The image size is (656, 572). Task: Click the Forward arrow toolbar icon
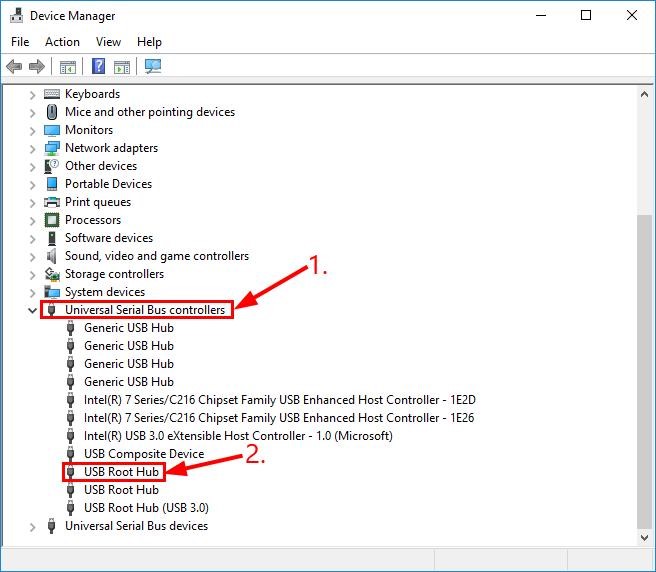coord(36,66)
